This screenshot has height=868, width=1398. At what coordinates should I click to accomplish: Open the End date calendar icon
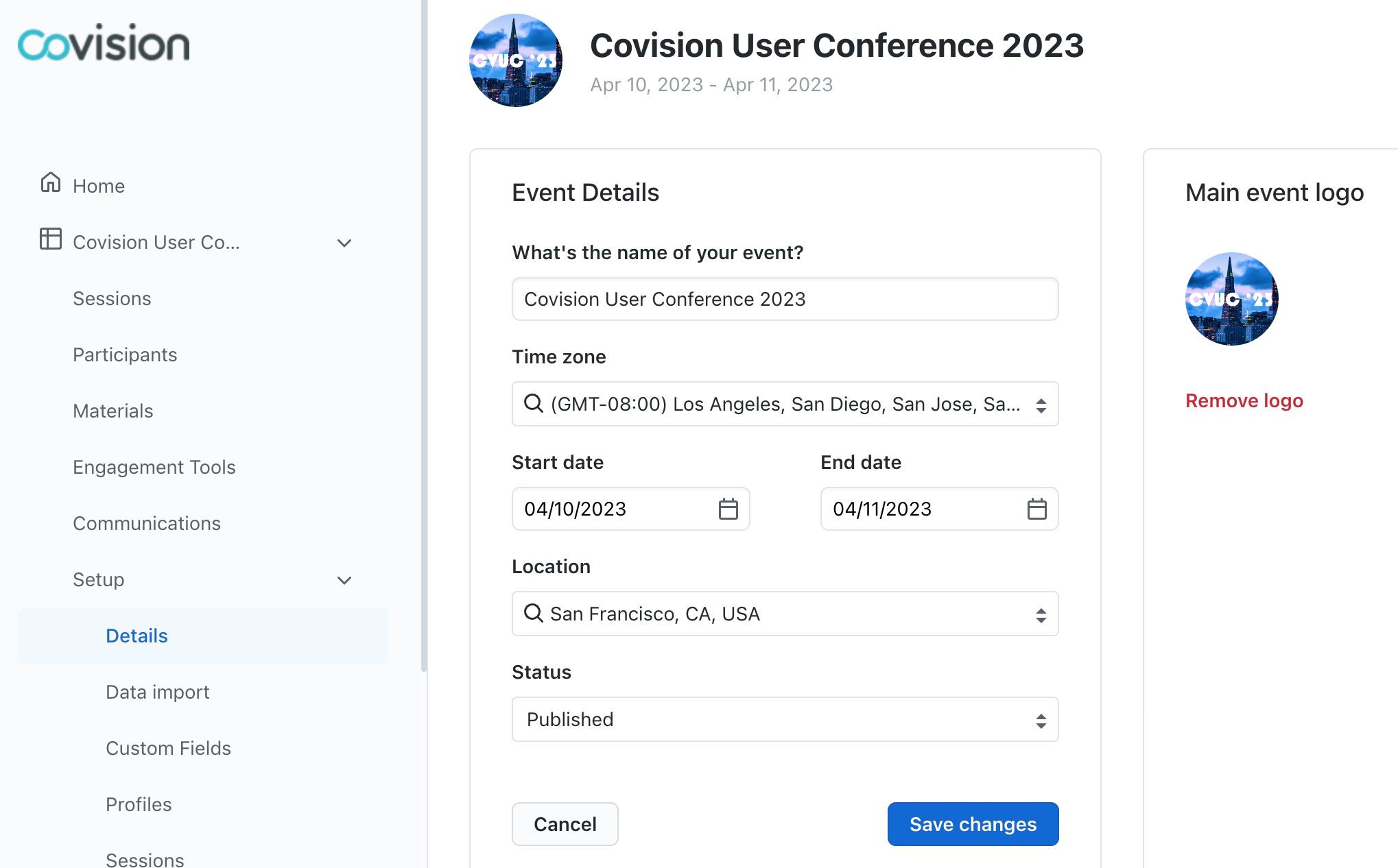[1036, 509]
